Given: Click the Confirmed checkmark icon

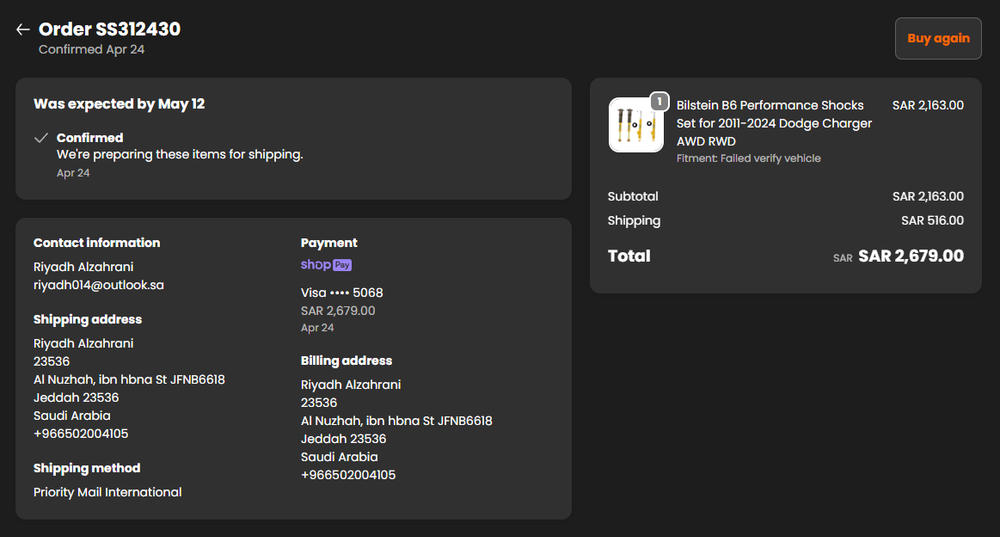Looking at the screenshot, I should (41, 138).
